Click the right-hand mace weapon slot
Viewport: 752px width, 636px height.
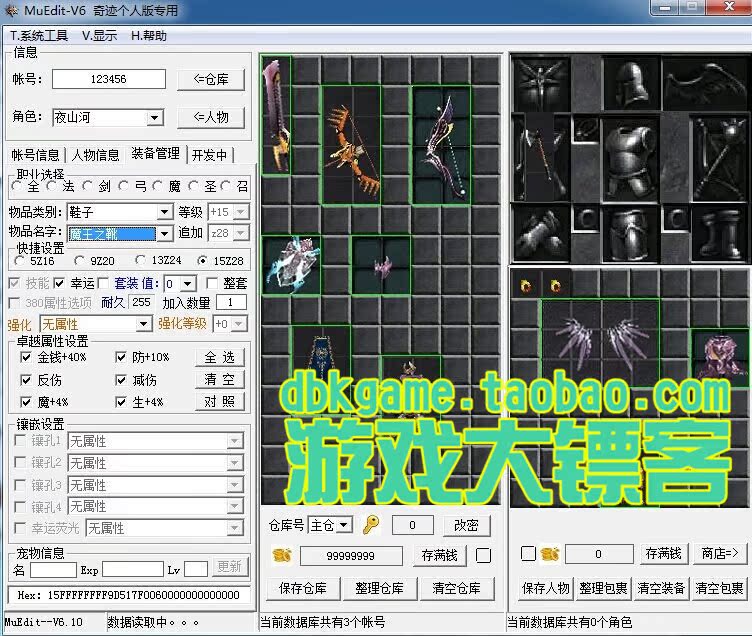pos(719,158)
